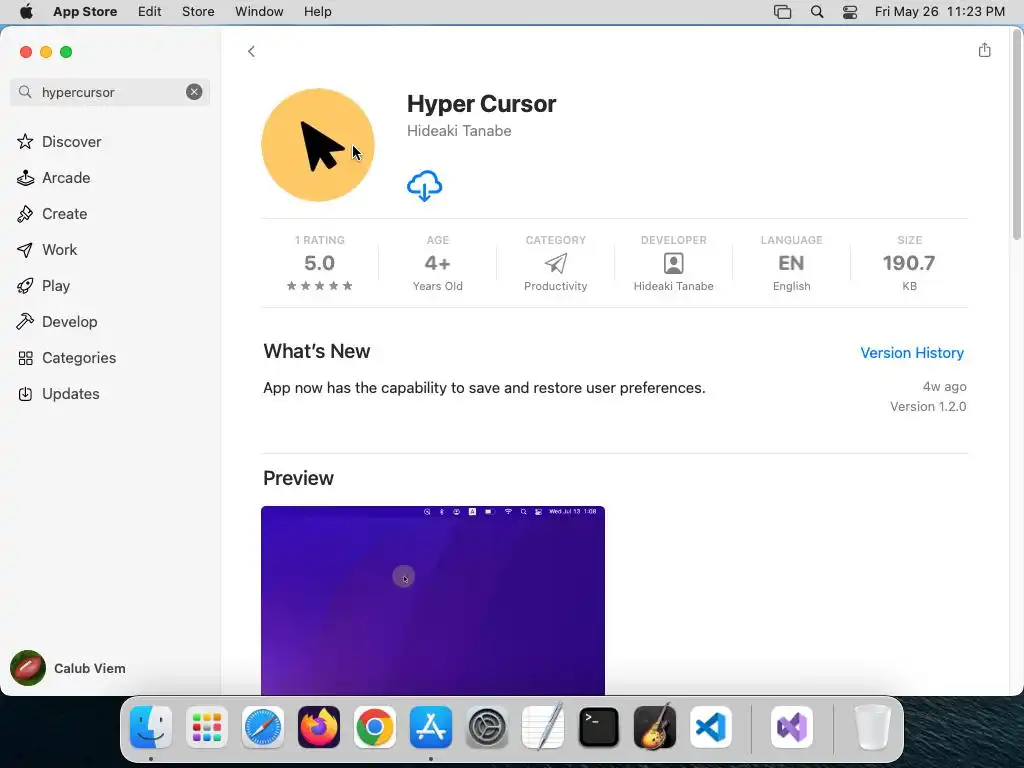Click the EN English language value

tap(792, 263)
